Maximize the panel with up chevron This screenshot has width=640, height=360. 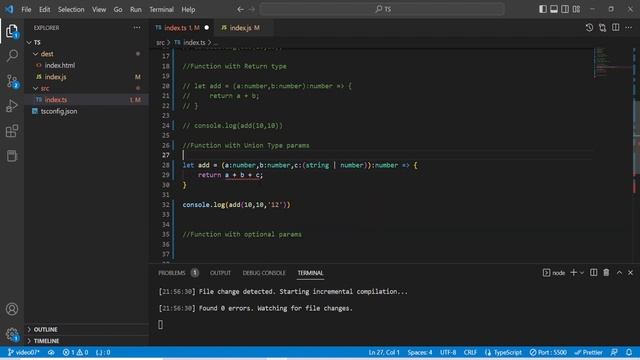pos(619,272)
